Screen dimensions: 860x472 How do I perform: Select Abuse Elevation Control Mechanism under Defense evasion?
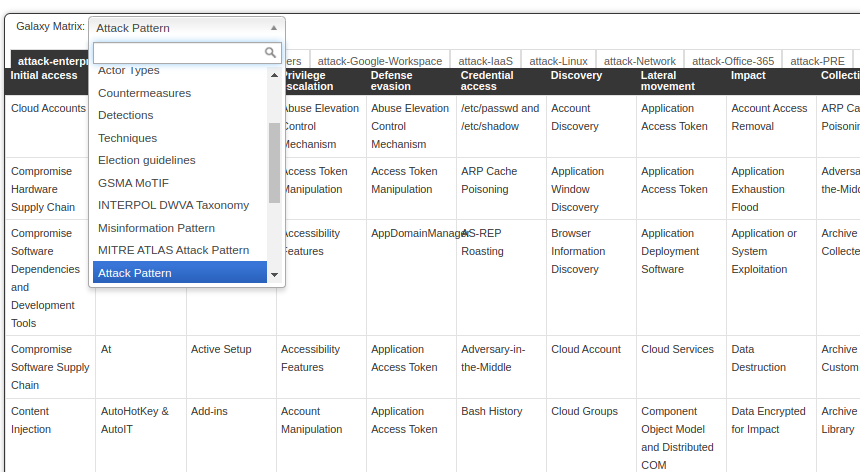pyautogui.click(x=410, y=126)
